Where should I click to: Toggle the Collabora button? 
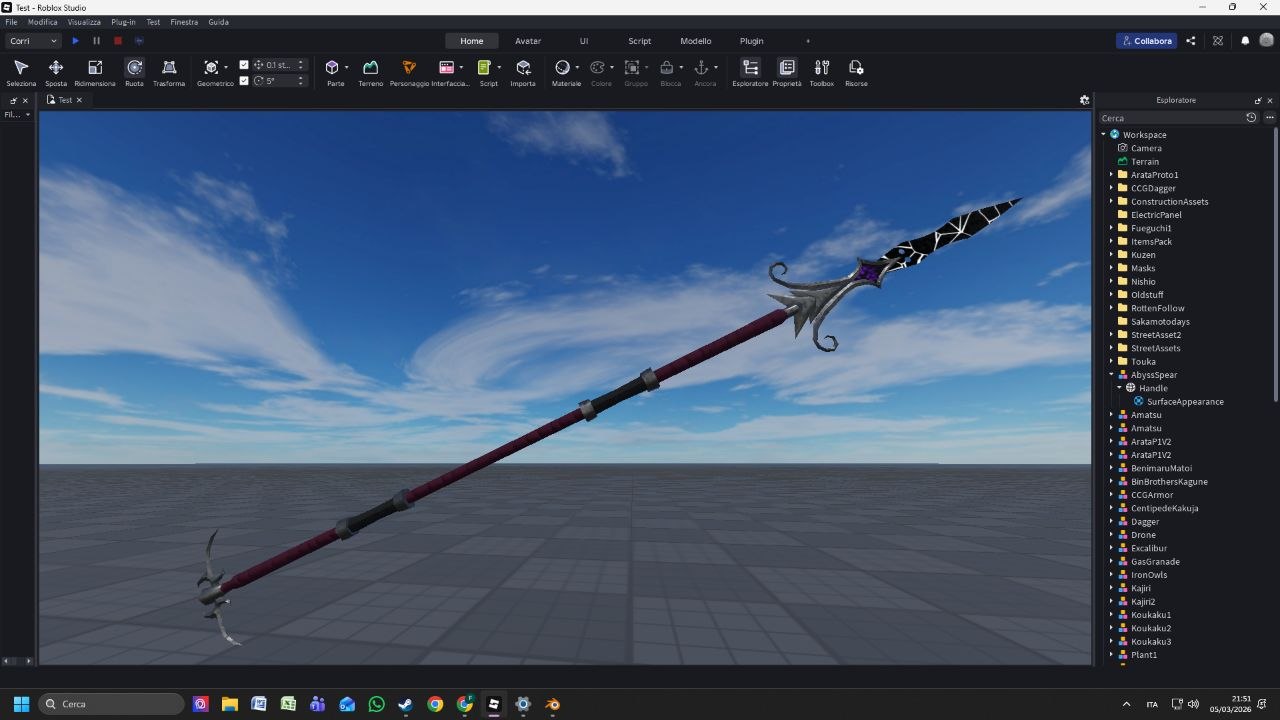point(1146,41)
